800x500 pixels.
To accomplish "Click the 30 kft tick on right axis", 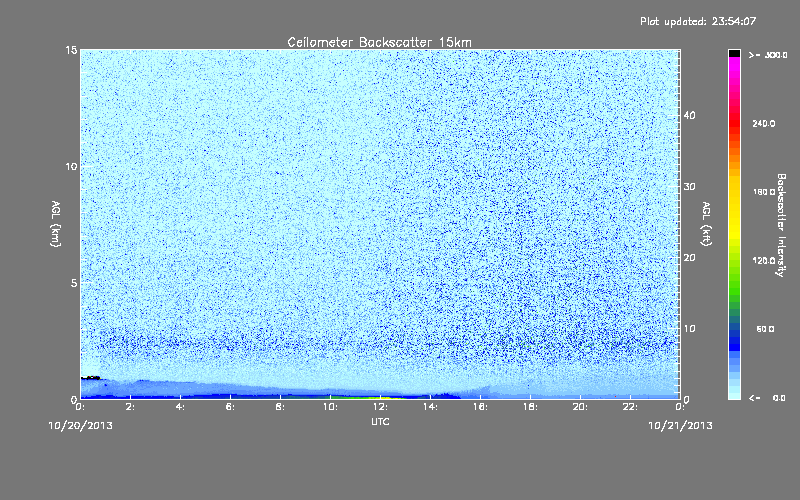I will coord(689,187).
